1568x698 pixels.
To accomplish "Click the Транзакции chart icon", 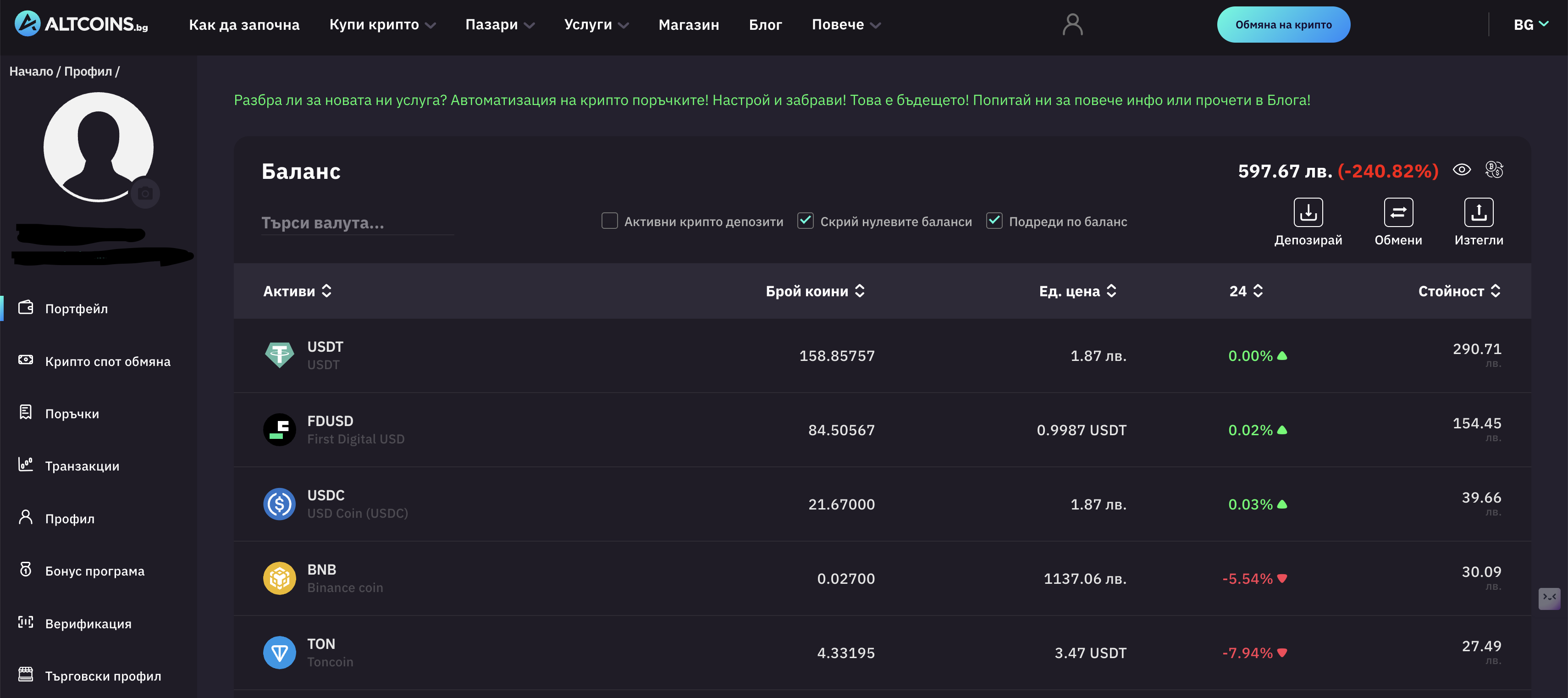I will pyautogui.click(x=26, y=465).
